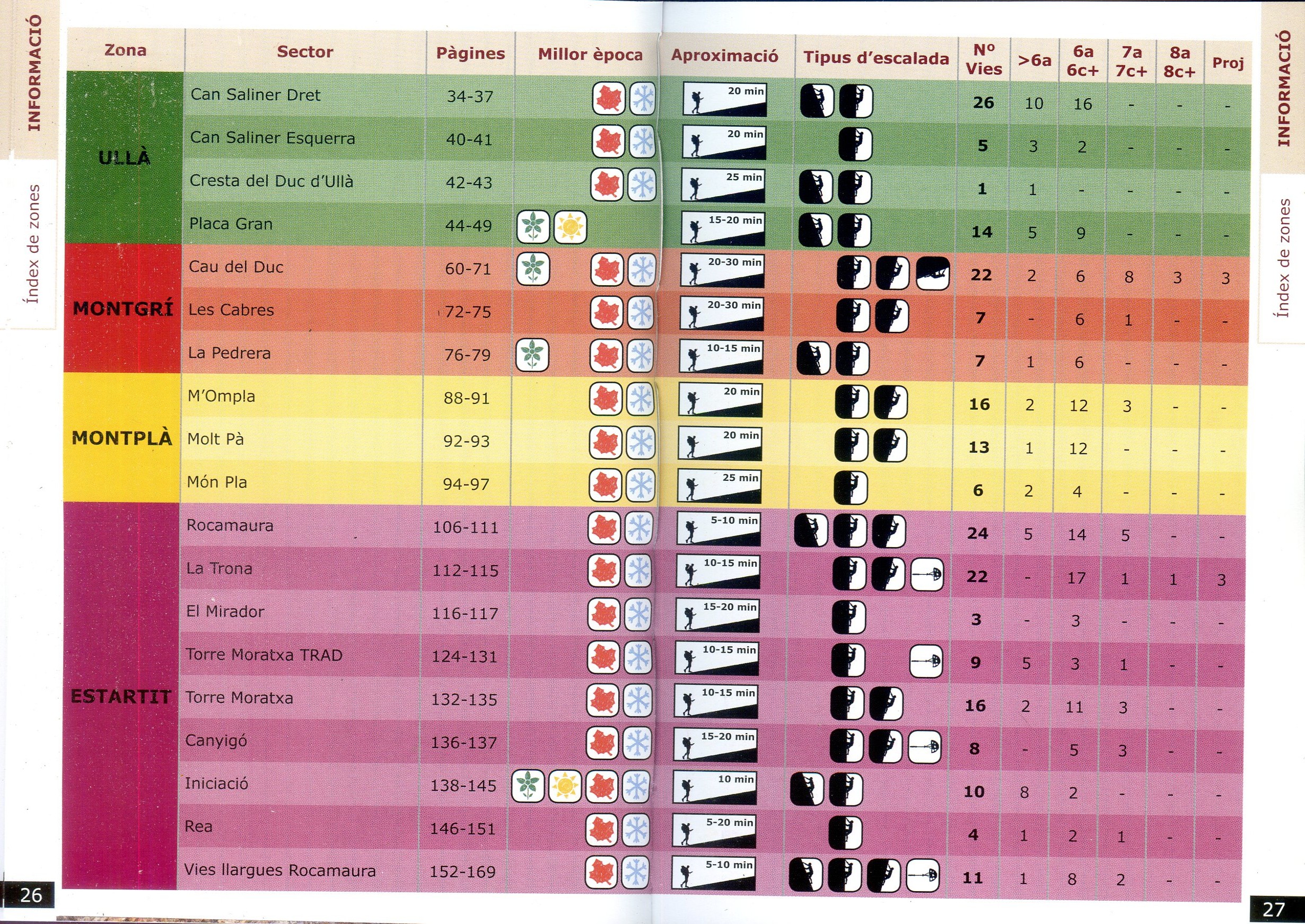Click the Tipus d'escalada column header
1305x924 pixels.
tap(876, 58)
